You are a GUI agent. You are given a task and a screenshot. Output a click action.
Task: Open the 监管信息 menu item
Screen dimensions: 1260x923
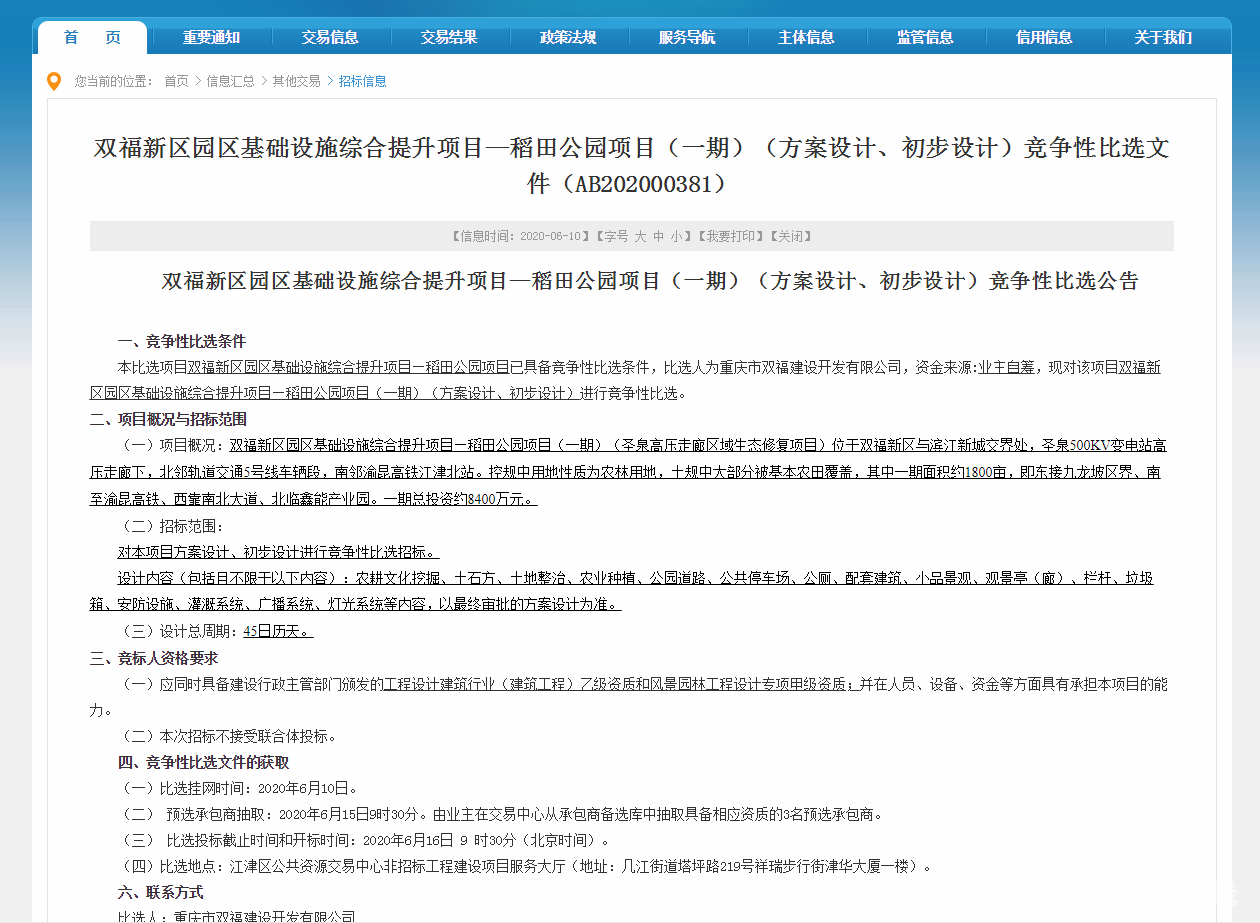click(x=925, y=38)
